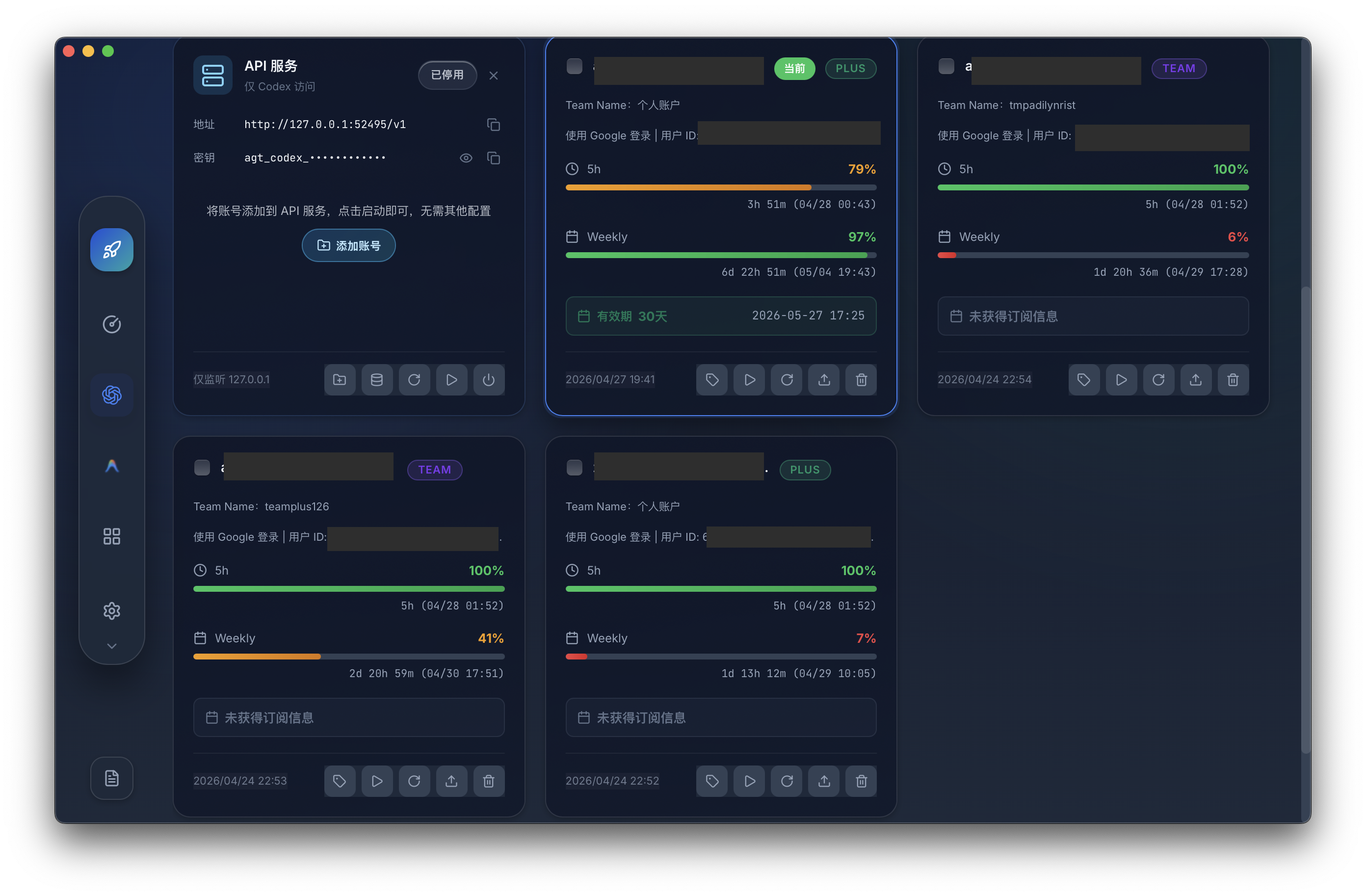
Task: Open the rocket launcher sidebar page
Action: coord(111,250)
